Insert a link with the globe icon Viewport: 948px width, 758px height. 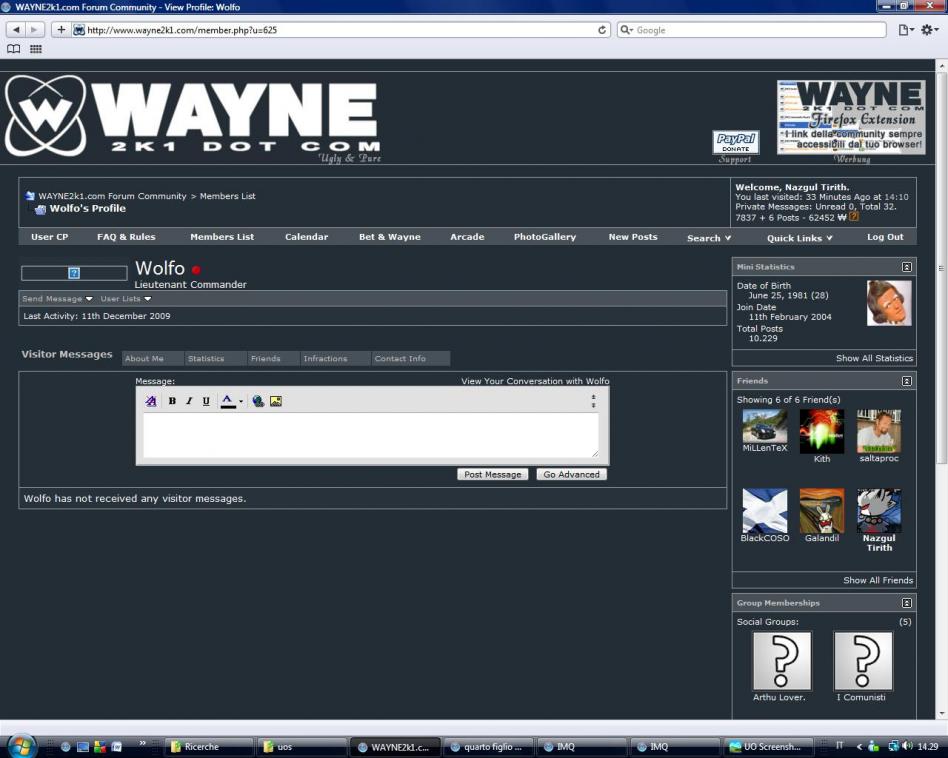pos(258,401)
